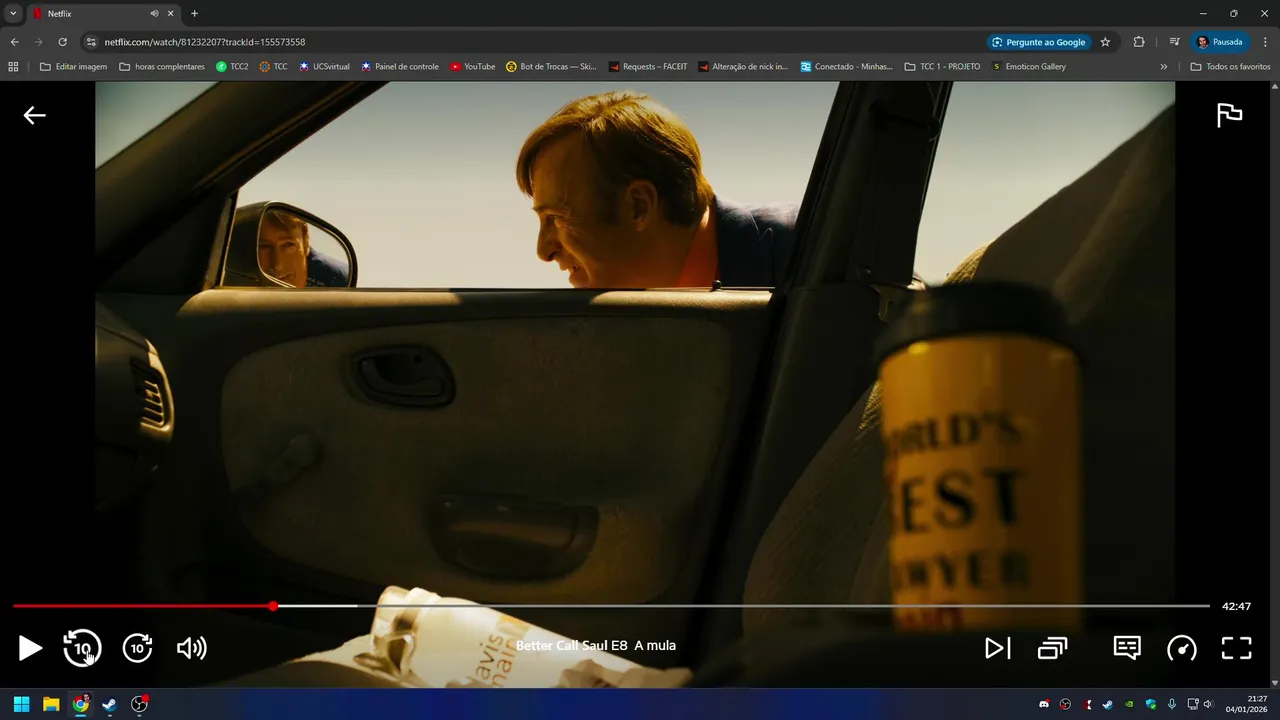Open the playback speed control

point(1182,648)
